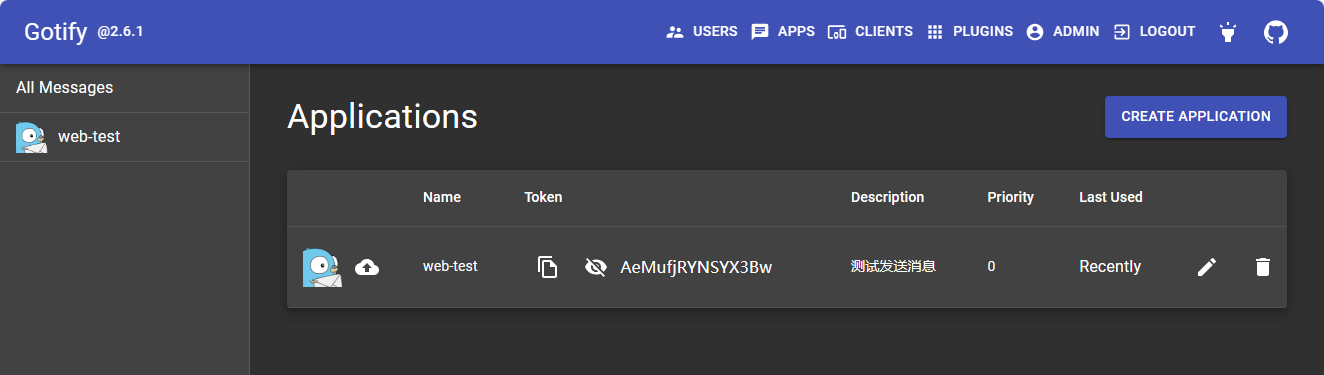The width and height of the screenshot is (1324, 375).
Task: Open the Clients page
Action: click(x=870, y=32)
